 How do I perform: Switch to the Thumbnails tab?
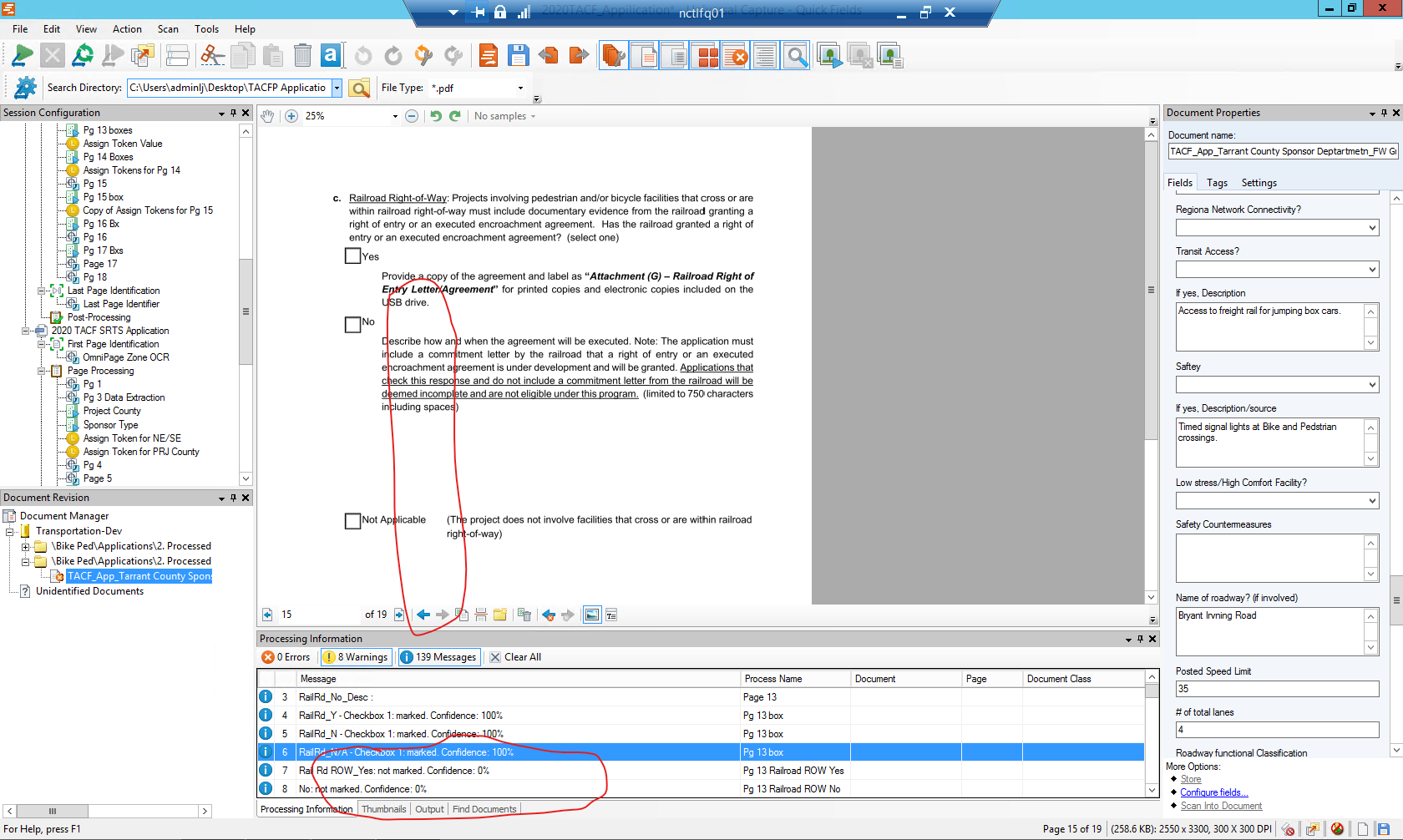tap(384, 809)
